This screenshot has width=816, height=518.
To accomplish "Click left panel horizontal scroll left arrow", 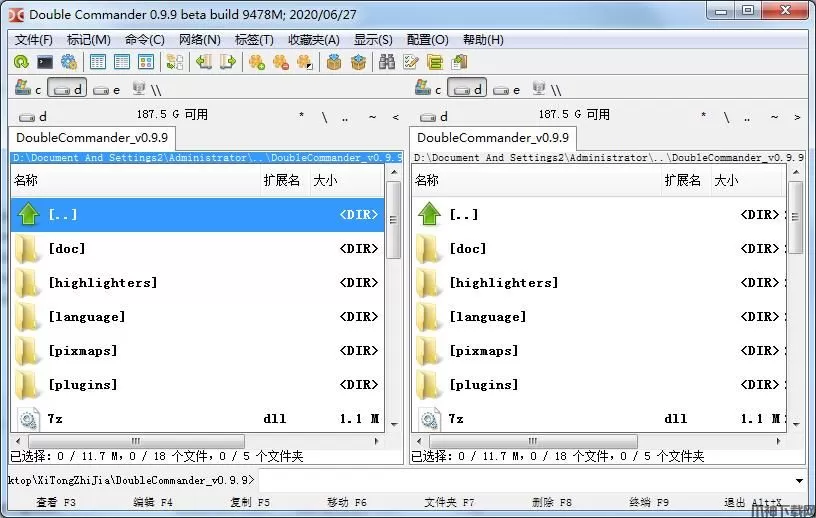I will [x=18, y=441].
